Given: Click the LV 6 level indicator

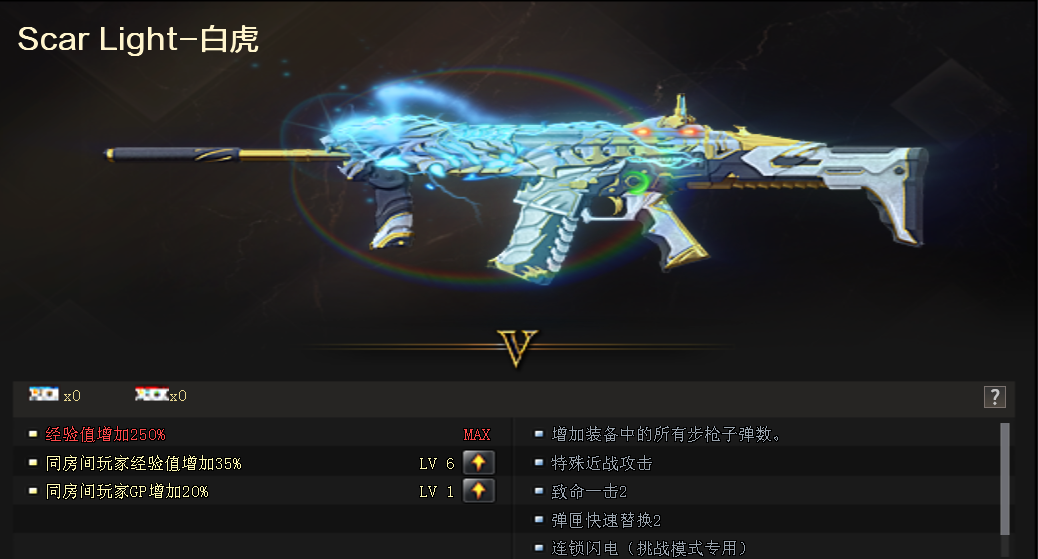Looking at the screenshot, I should click(x=437, y=464).
